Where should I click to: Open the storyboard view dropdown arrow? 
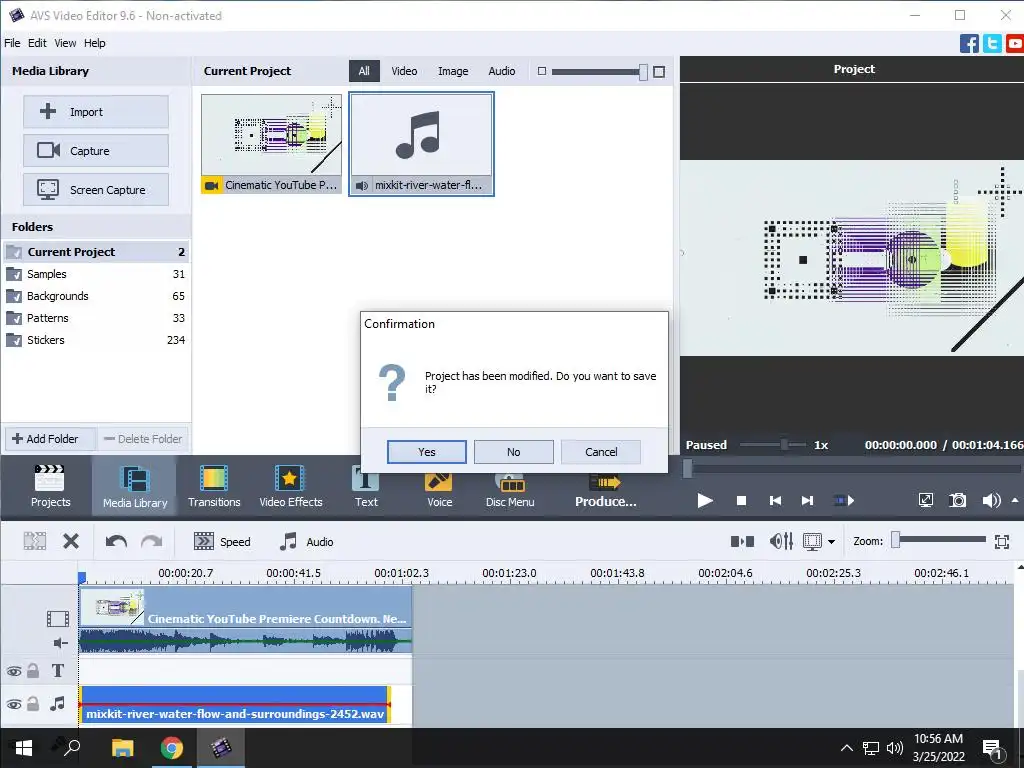(831, 541)
